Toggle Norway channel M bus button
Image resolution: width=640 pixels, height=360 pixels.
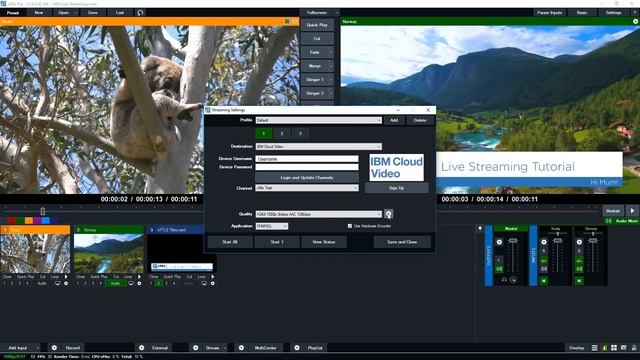(x=579, y=281)
